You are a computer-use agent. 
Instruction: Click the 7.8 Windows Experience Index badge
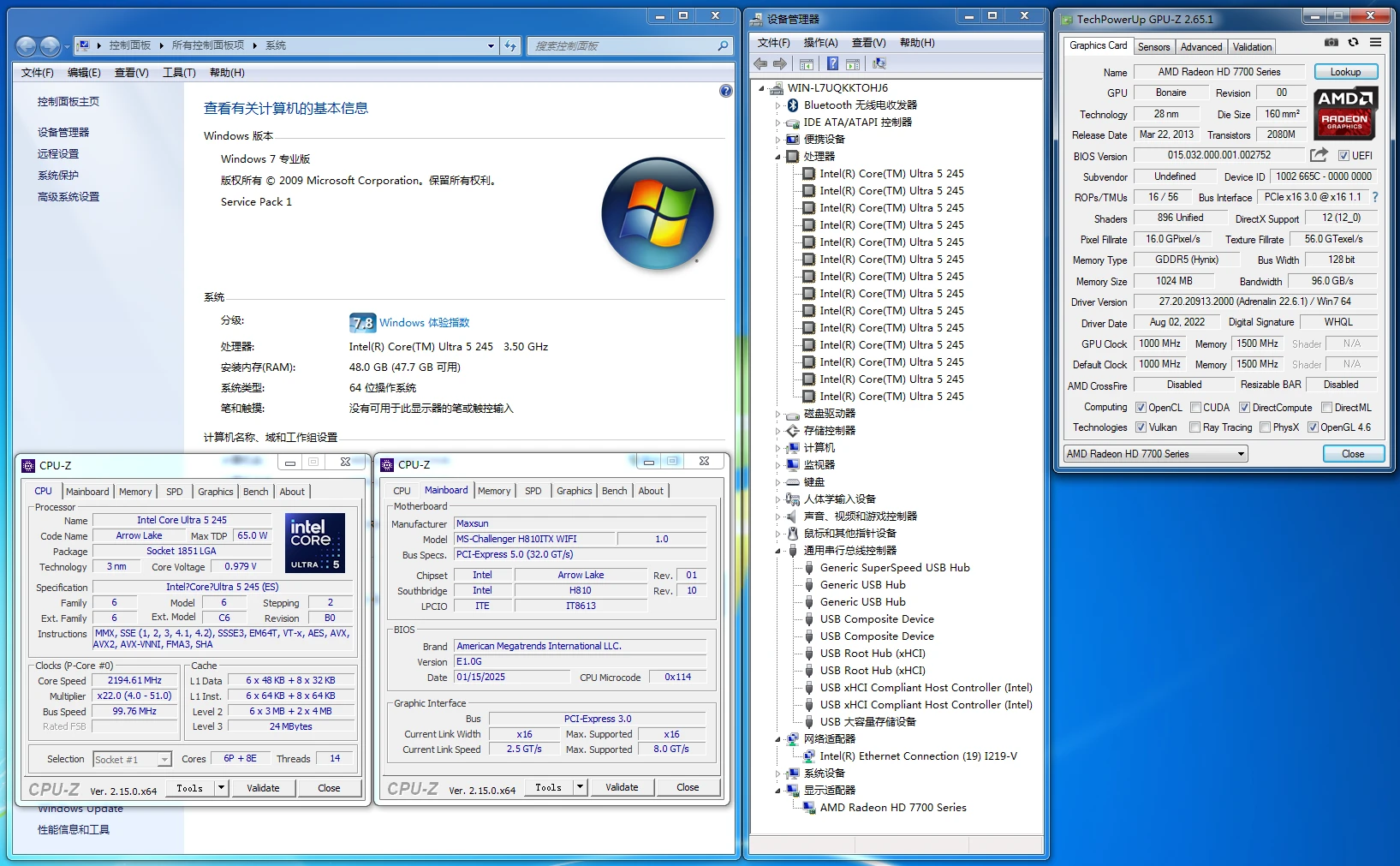coord(362,323)
